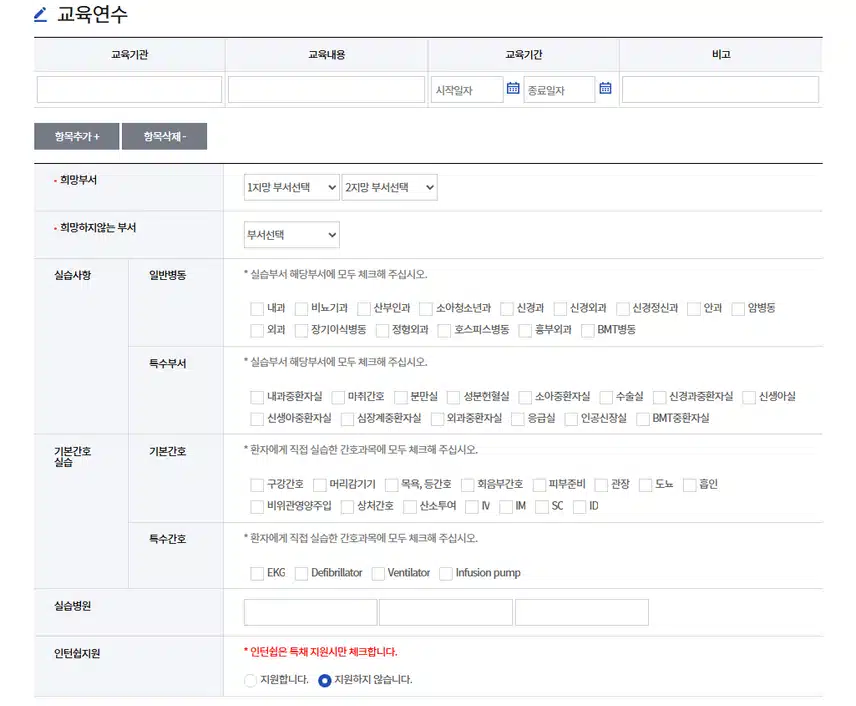Check the 관장 checkbox
Image resolution: width=856 pixels, height=706 pixels.
coord(601,485)
